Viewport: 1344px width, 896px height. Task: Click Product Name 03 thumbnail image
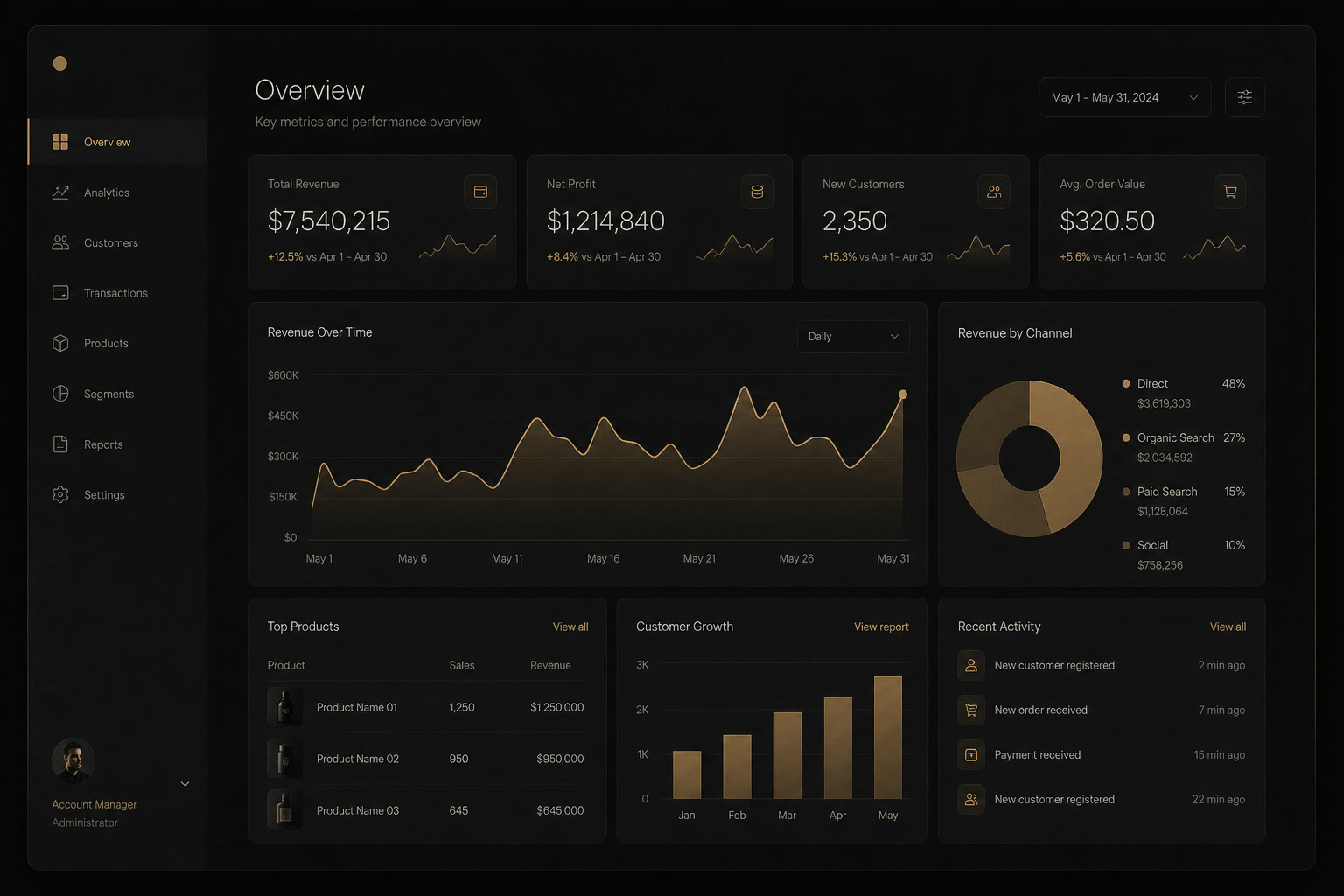click(284, 810)
